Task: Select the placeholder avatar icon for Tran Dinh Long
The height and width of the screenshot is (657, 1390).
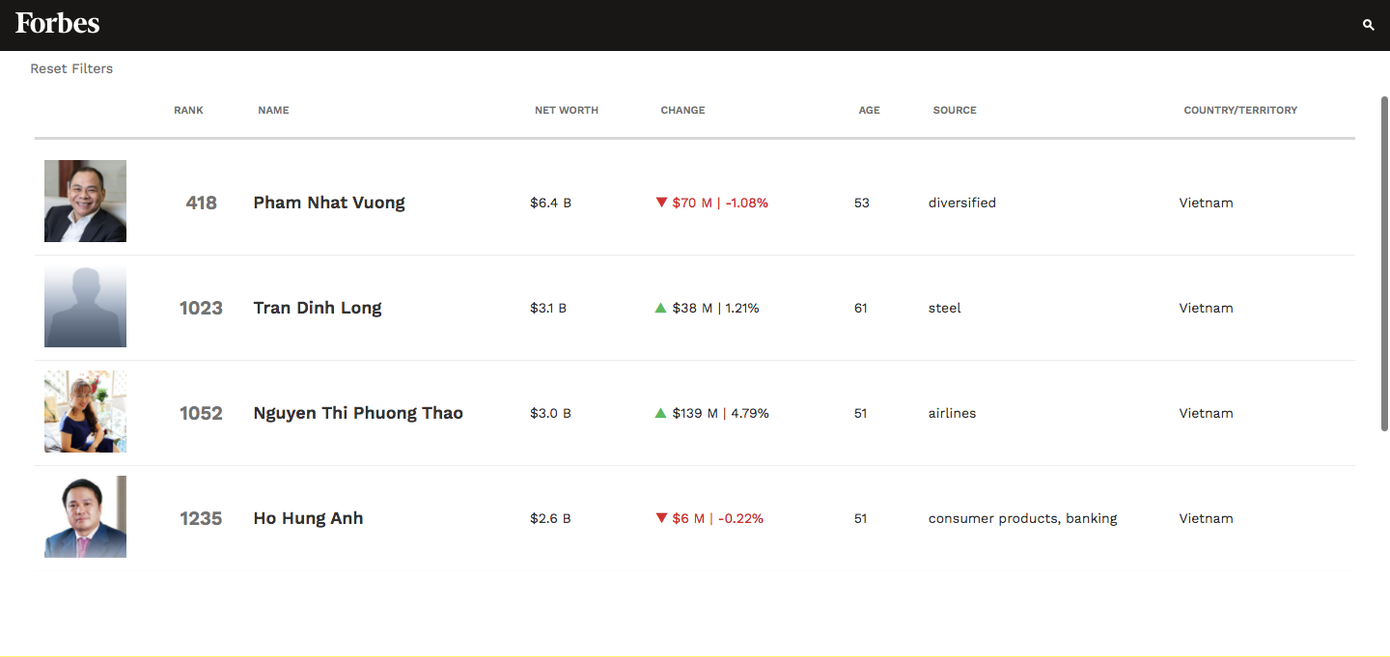Action: (x=85, y=306)
